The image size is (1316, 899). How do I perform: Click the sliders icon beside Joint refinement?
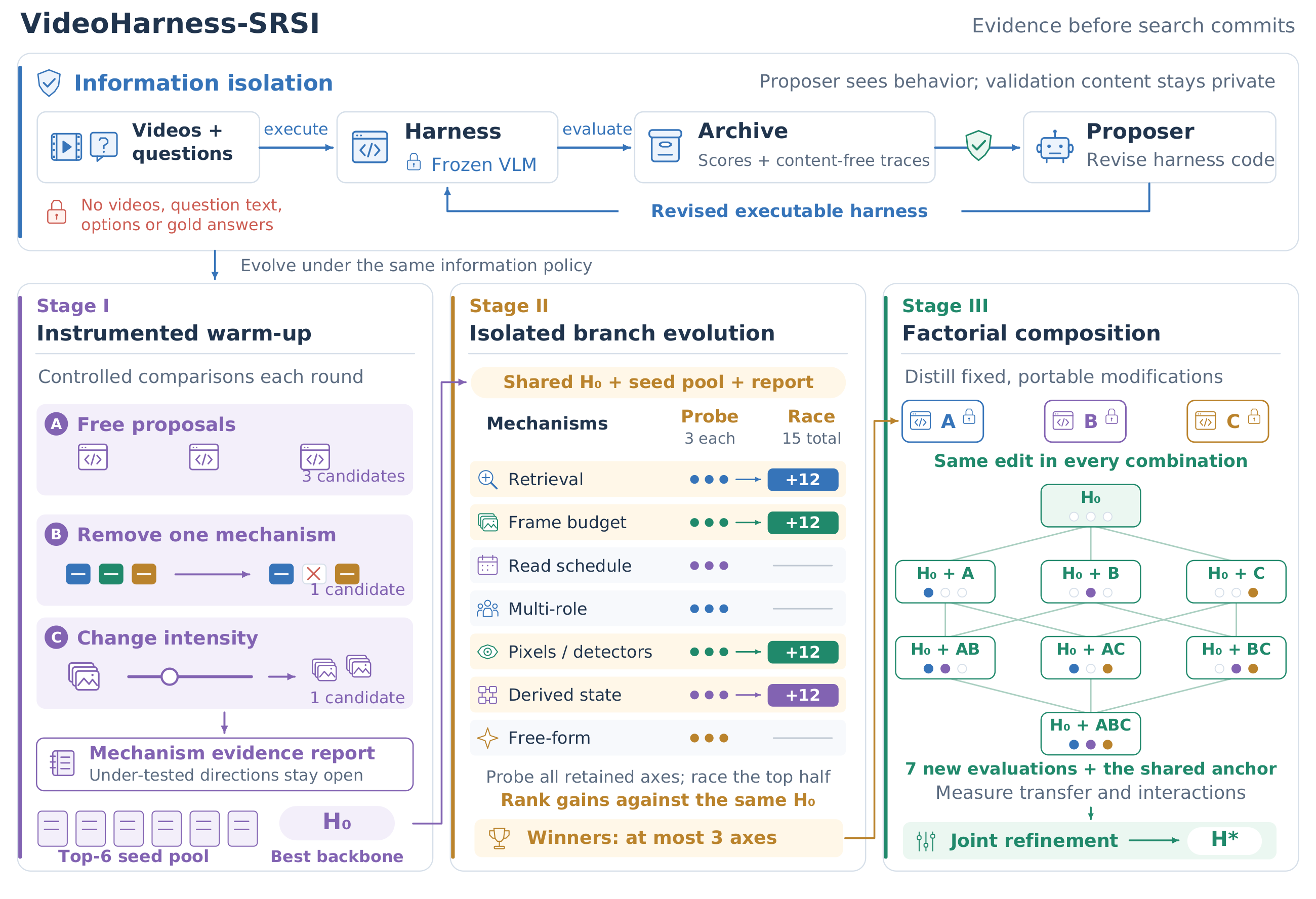pos(926,841)
